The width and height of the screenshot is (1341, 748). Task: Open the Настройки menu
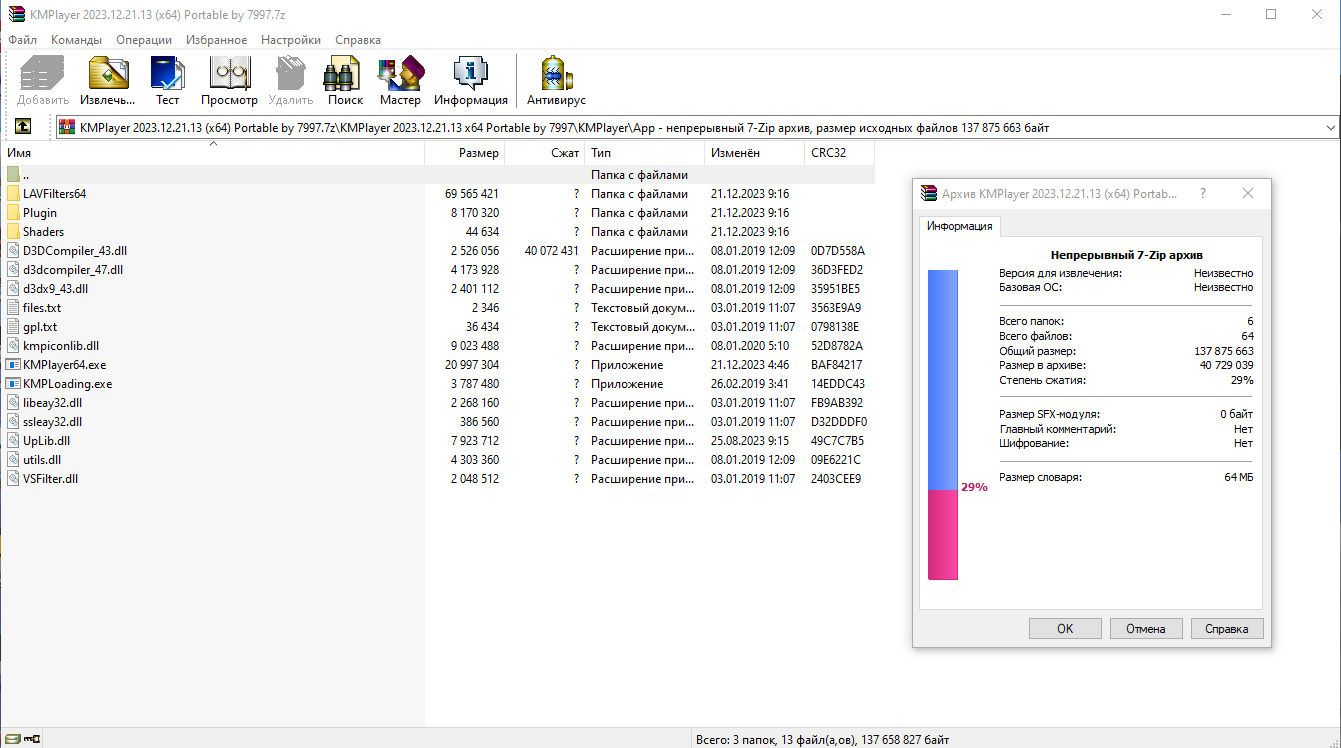coord(291,40)
